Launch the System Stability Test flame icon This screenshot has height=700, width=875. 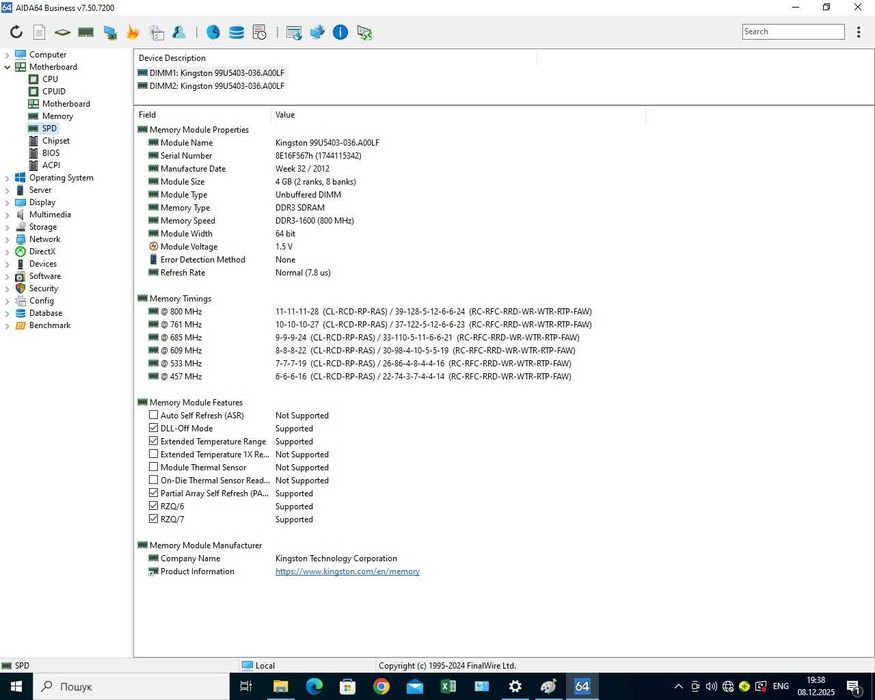(133, 32)
